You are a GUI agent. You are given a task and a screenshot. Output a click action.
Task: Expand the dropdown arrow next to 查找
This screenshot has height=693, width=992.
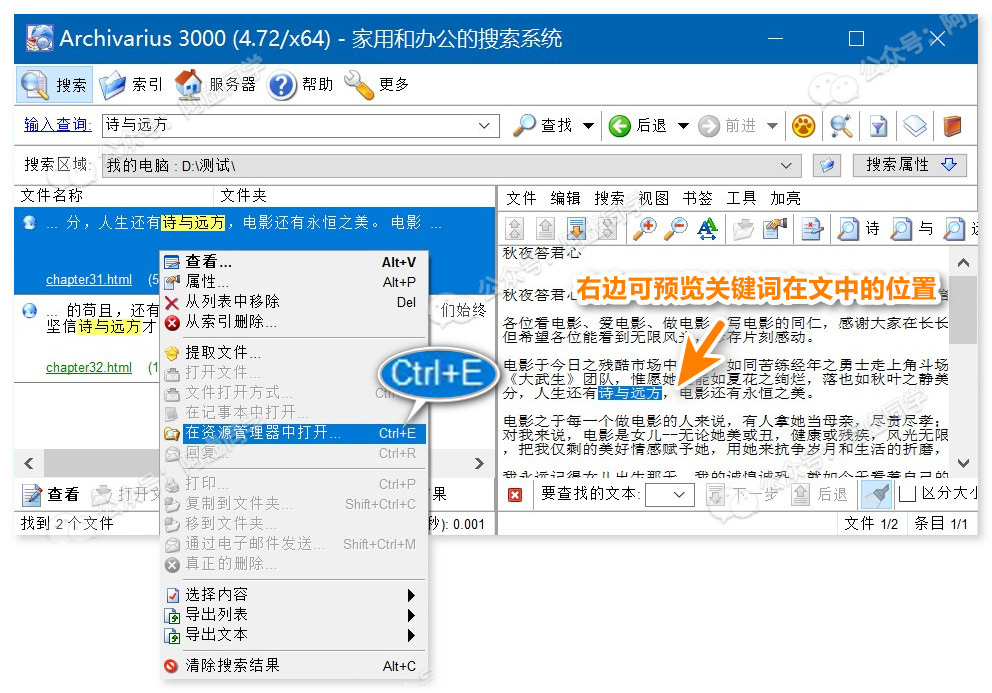point(588,126)
